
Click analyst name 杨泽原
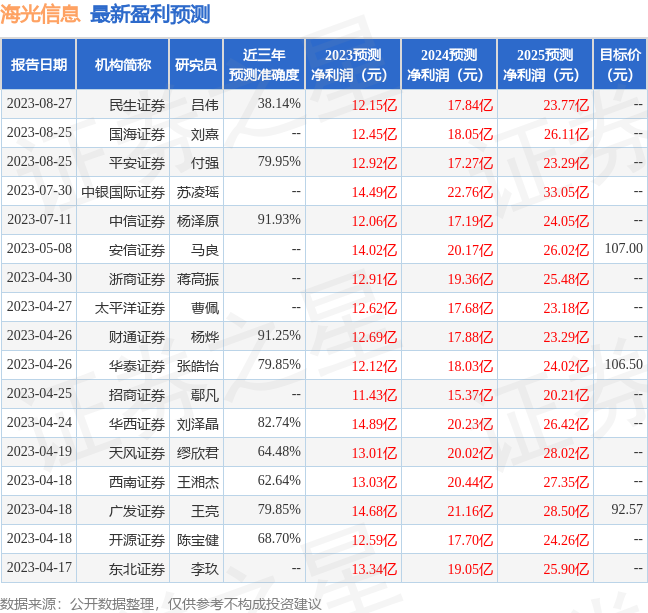(x=198, y=220)
